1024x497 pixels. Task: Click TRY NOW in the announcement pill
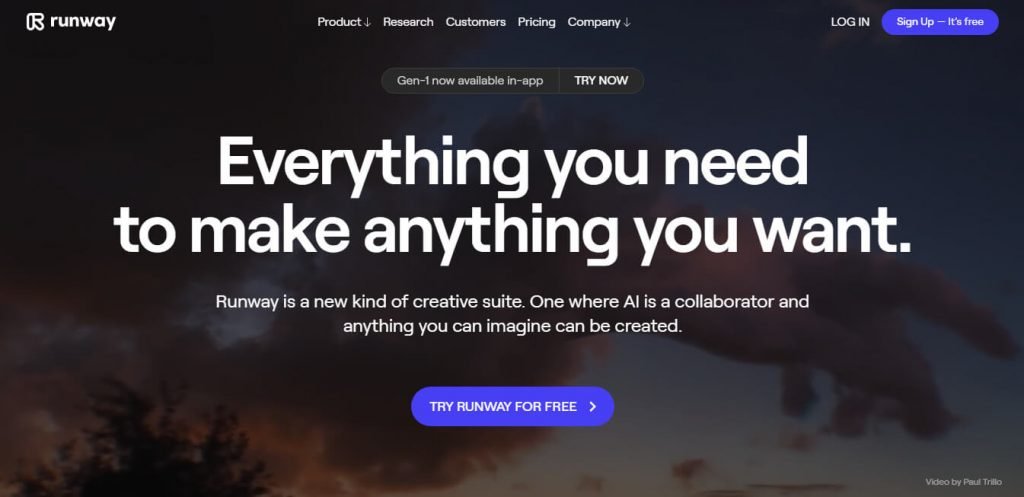point(601,81)
